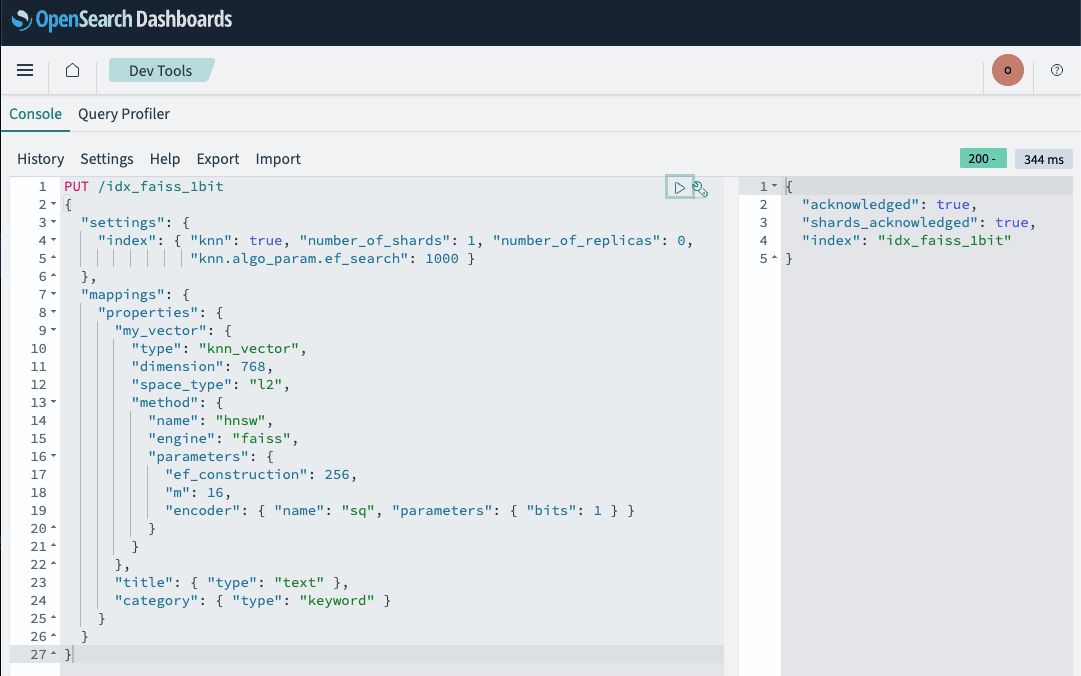
Task: Go to the home icon
Action: click(72, 70)
